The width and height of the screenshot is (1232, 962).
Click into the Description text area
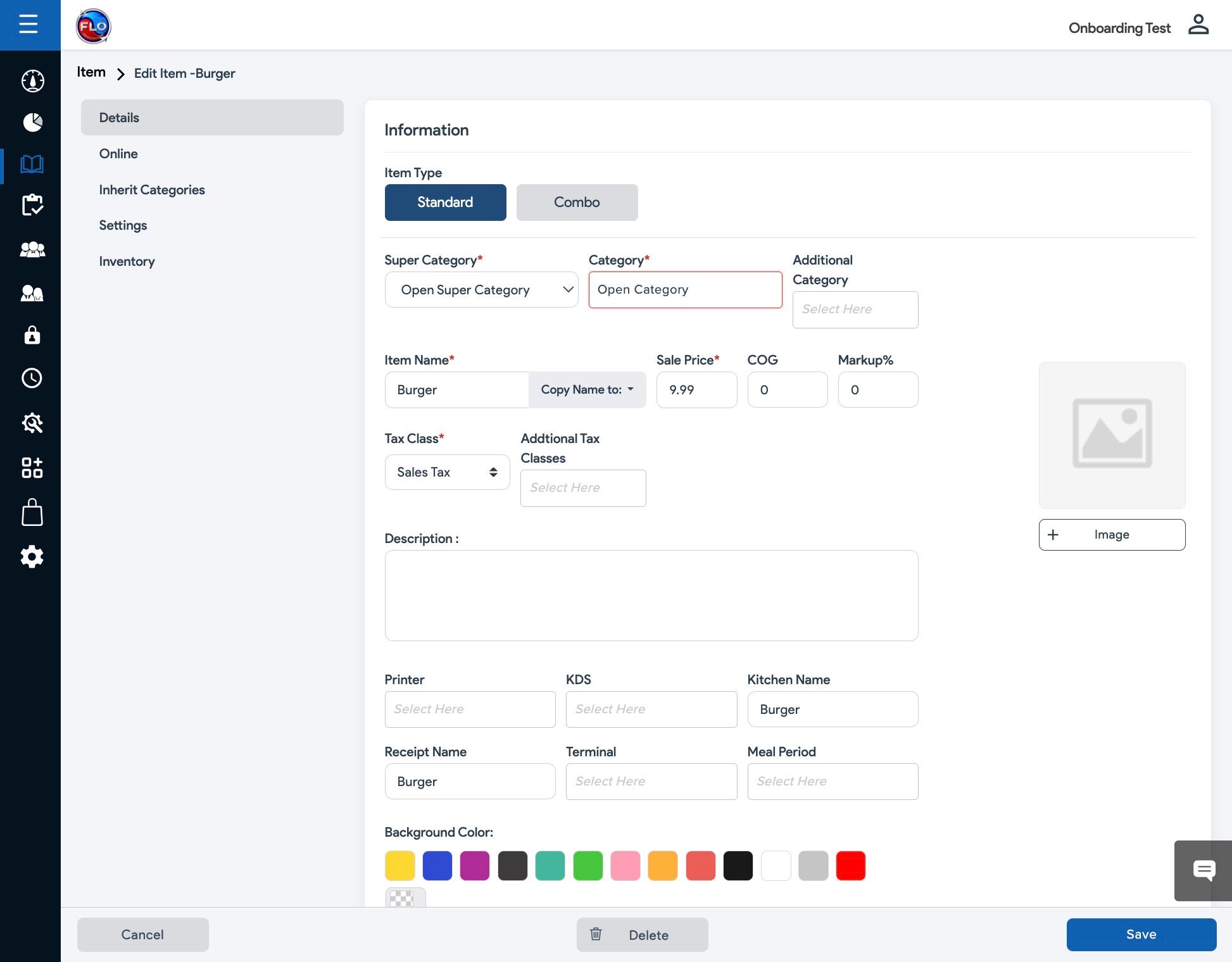[x=651, y=595]
